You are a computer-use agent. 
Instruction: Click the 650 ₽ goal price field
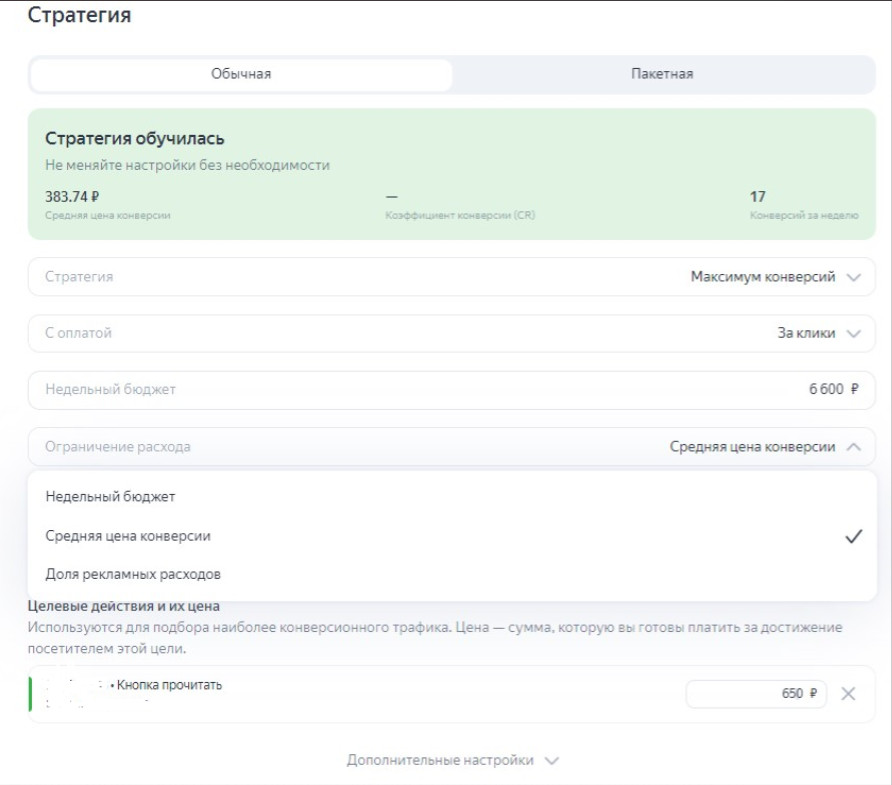point(756,694)
